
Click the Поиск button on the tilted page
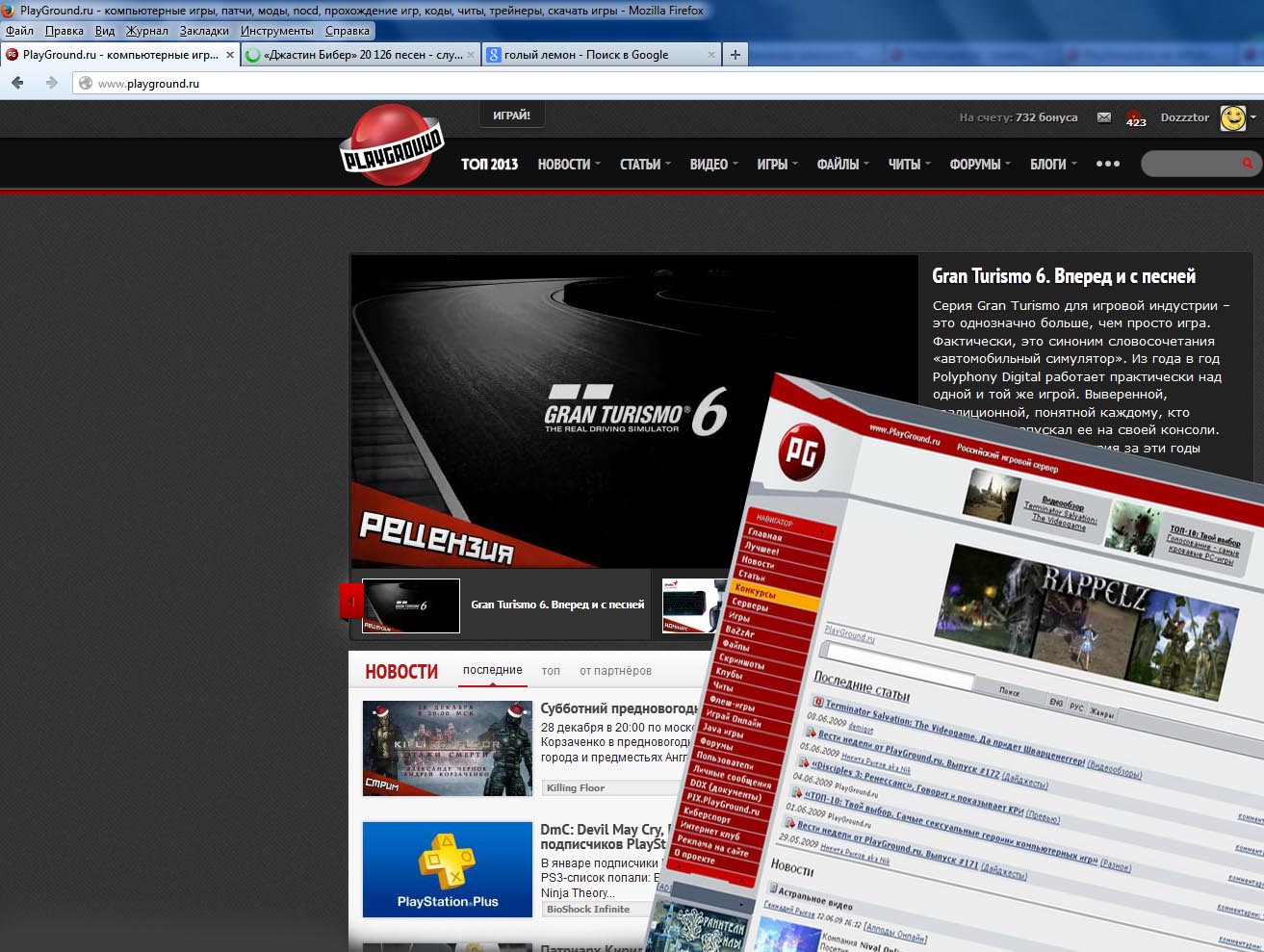(1009, 690)
